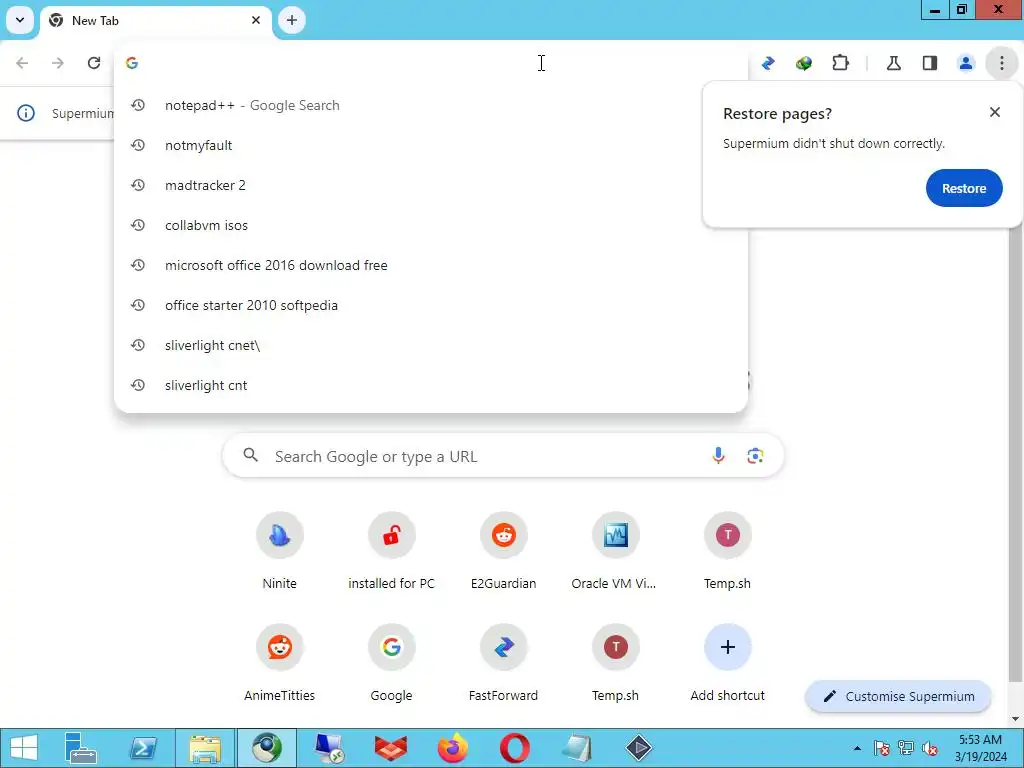Launch Opera from the taskbar
1024x768 pixels.
pyautogui.click(x=515, y=748)
